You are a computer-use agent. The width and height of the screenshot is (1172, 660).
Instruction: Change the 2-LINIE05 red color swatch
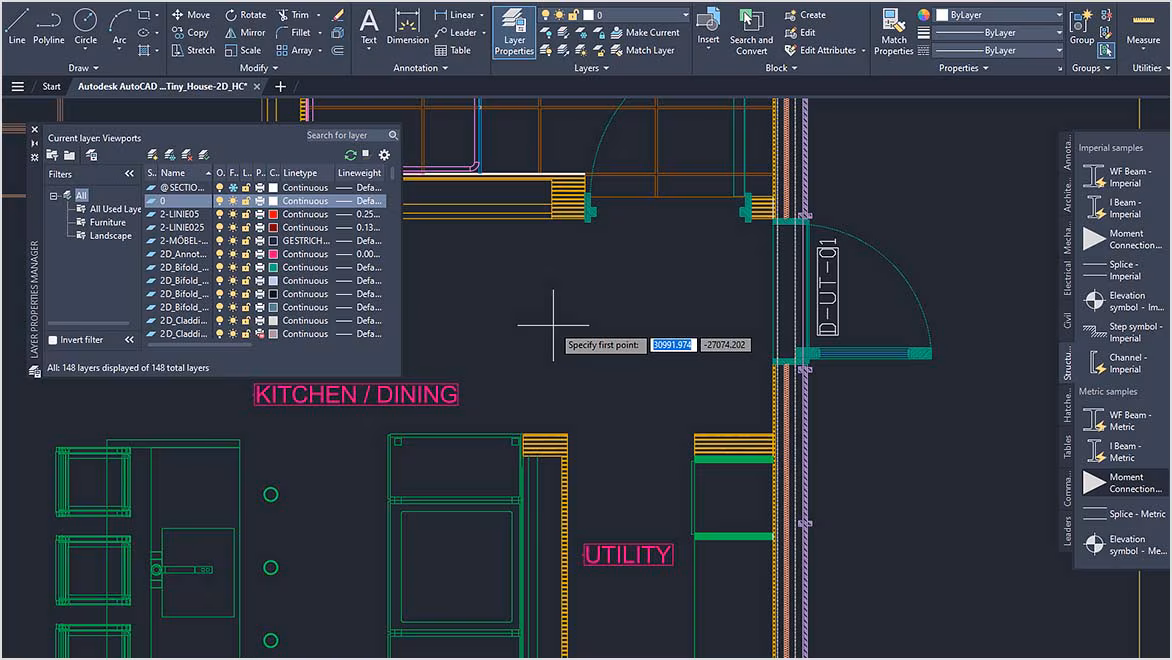pyautogui.click(x=274, y=215)
